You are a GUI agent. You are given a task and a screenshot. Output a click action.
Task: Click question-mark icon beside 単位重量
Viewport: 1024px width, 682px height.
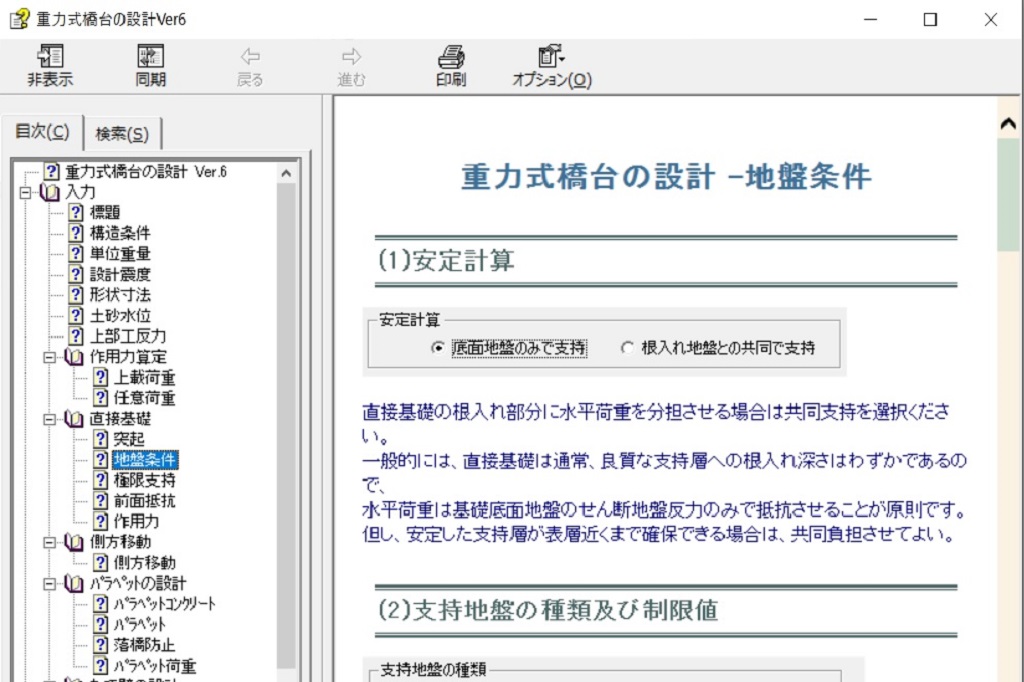(76, 253)
